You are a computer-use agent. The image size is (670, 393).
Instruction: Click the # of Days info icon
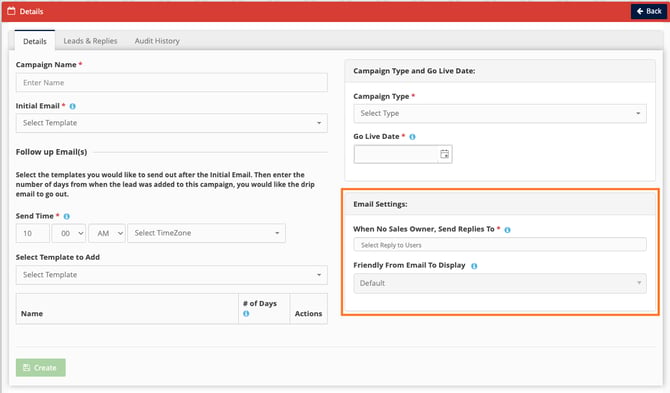coord(246,314)
